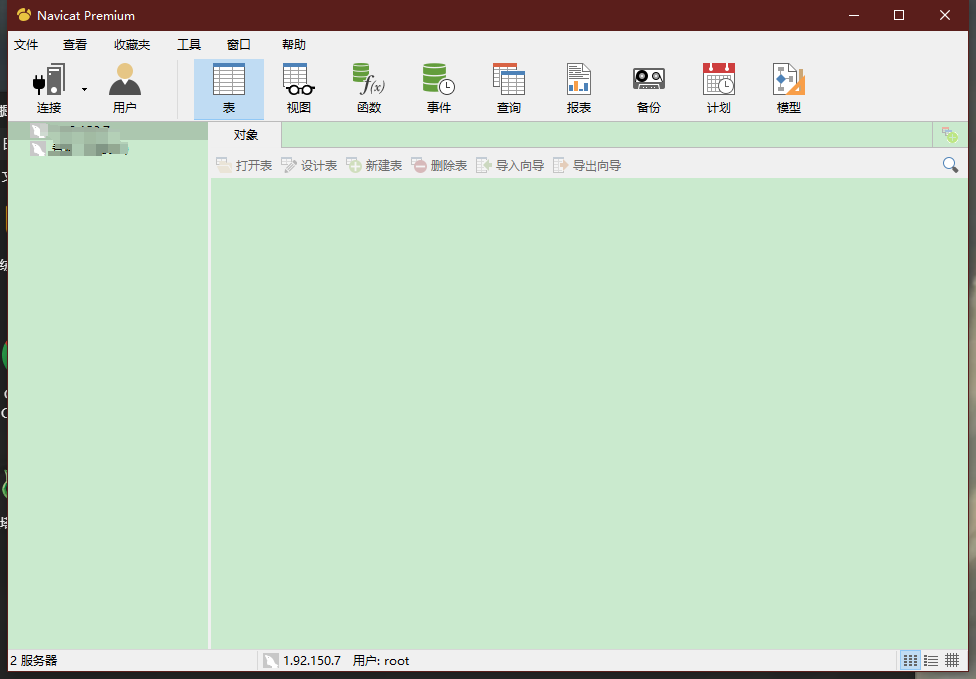This screenshot has width=976, height=679.
Task: Click the 连接 (Connection) plug icon
Action: click(49, 81)
